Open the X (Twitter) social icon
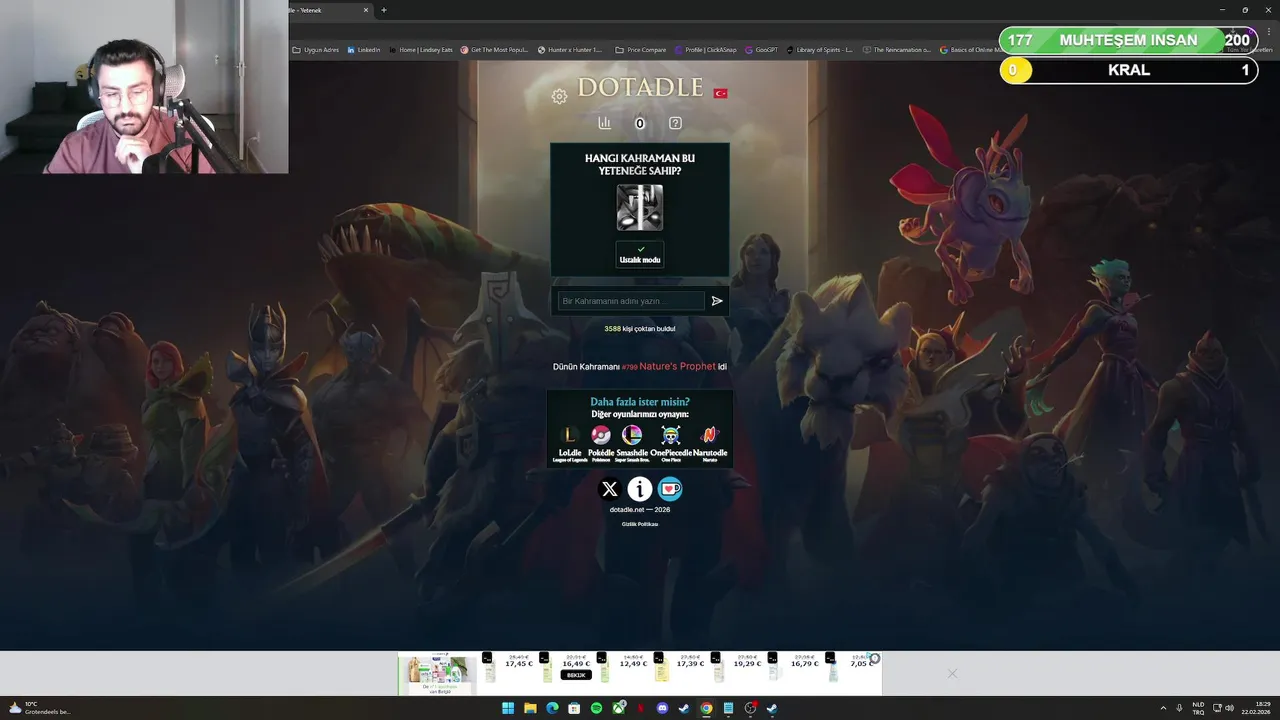 [x=610, y=489]
